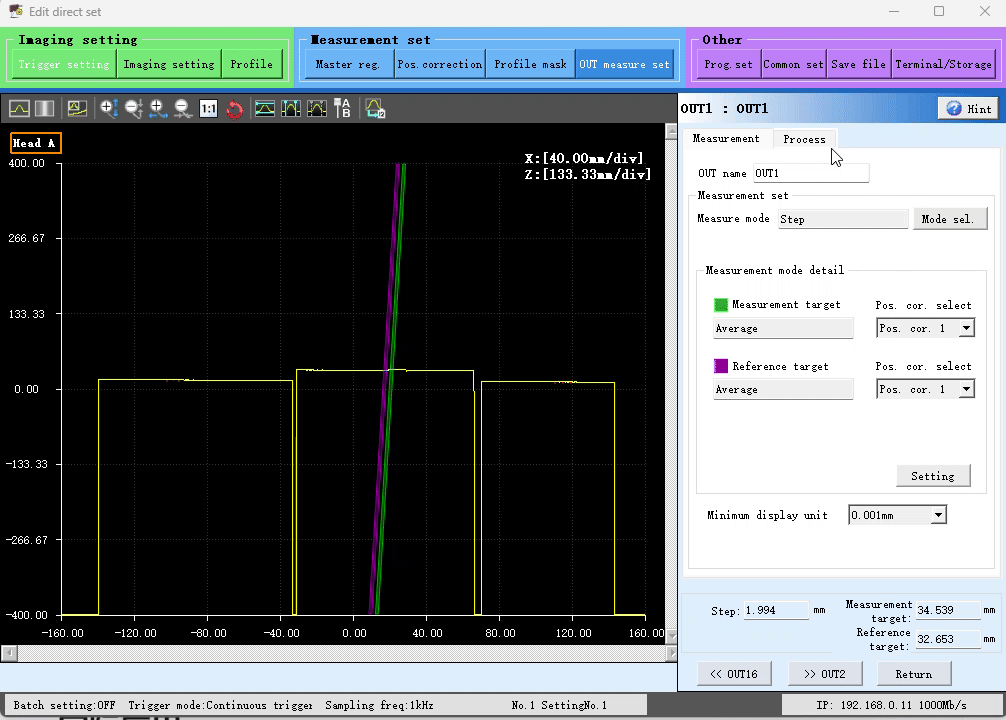Go to next output OUT2
The height and width of the screenshot is (720, 1006).
click(825, 674)
